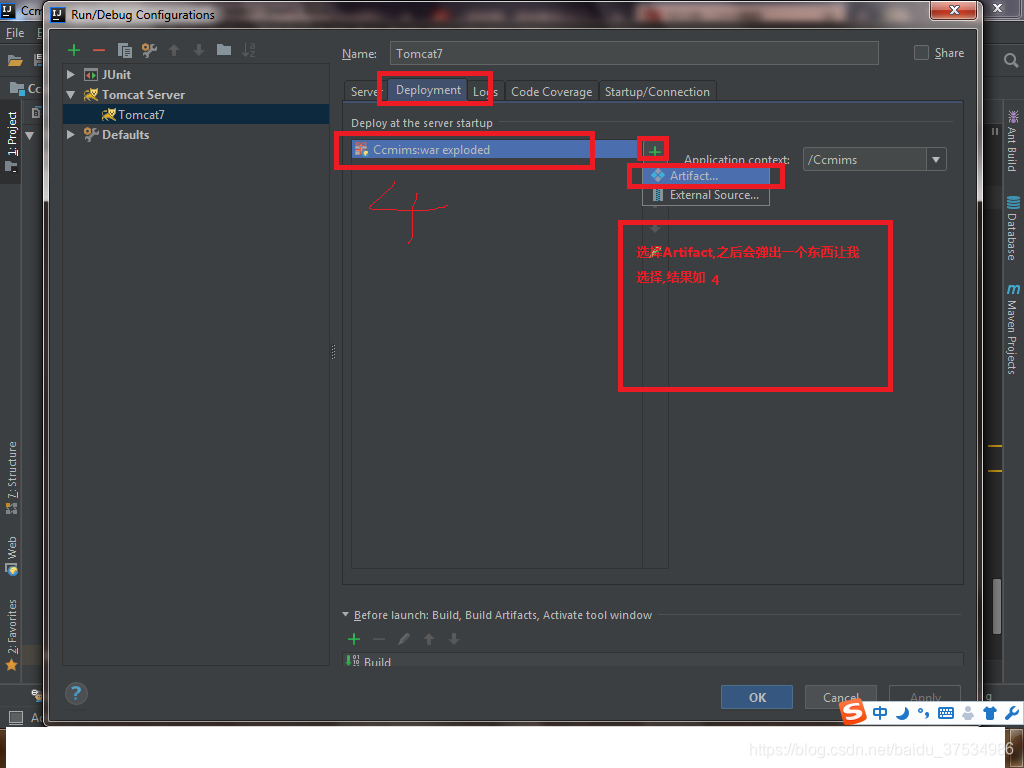Collapse the Before launch section
The image size is (1024, 768).
(346, 615)
